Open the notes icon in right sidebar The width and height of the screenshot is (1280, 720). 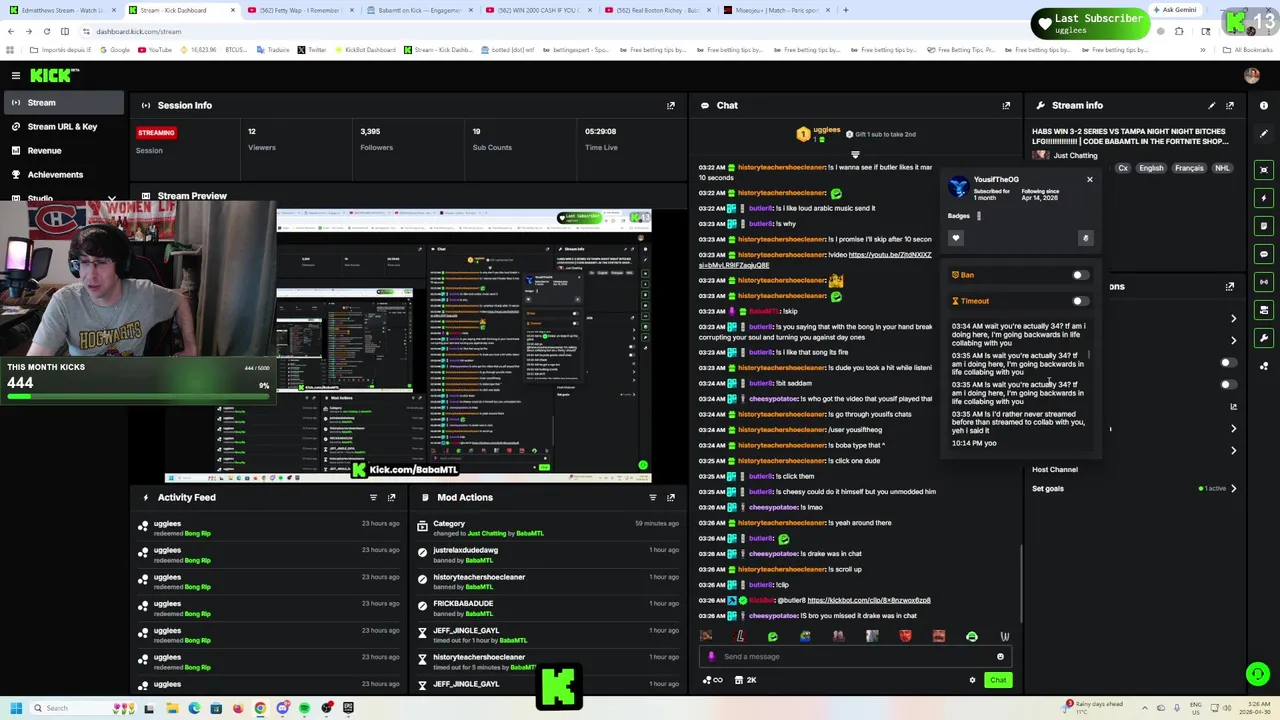coord(1265,226)
